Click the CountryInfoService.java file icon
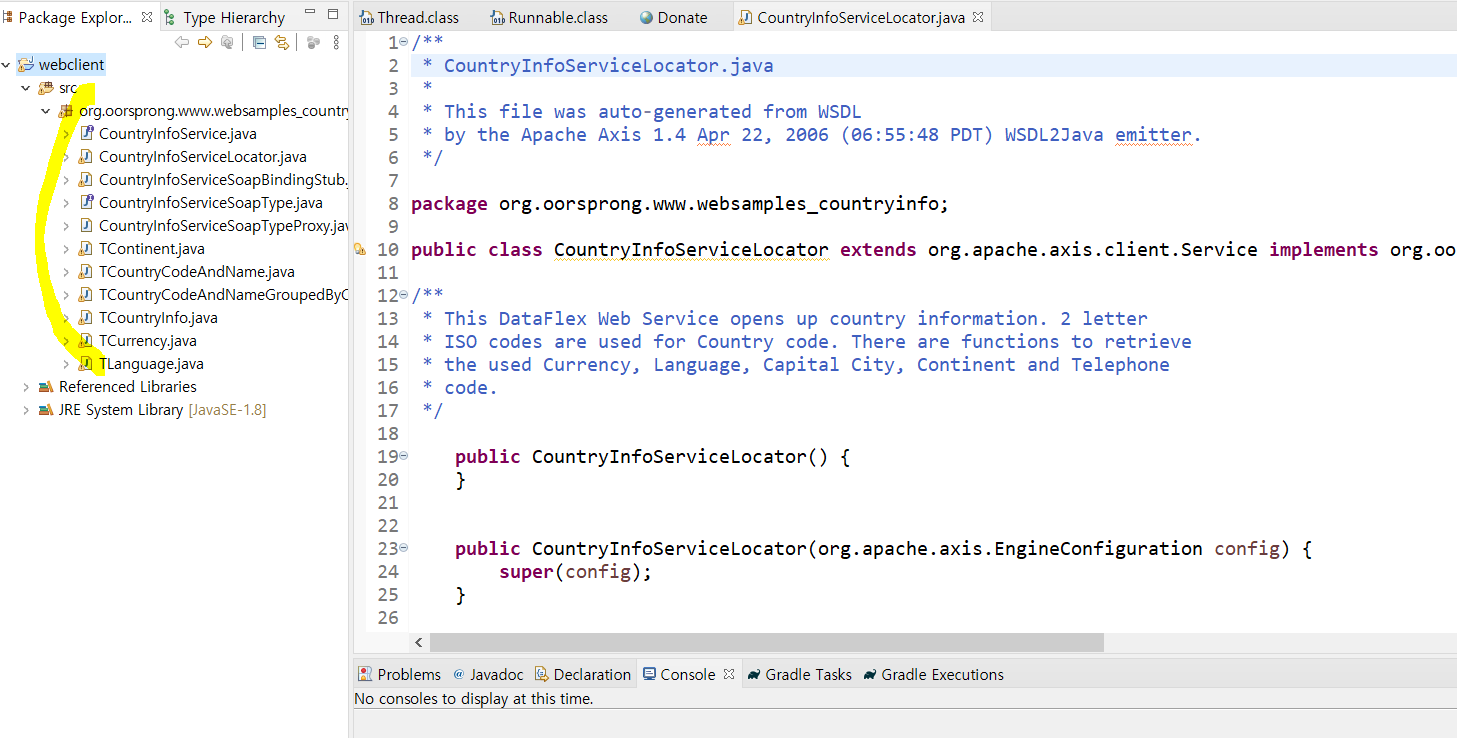The height and width of the screenshot is (738, 1457). pyautogui.click(x=86, y=134)
